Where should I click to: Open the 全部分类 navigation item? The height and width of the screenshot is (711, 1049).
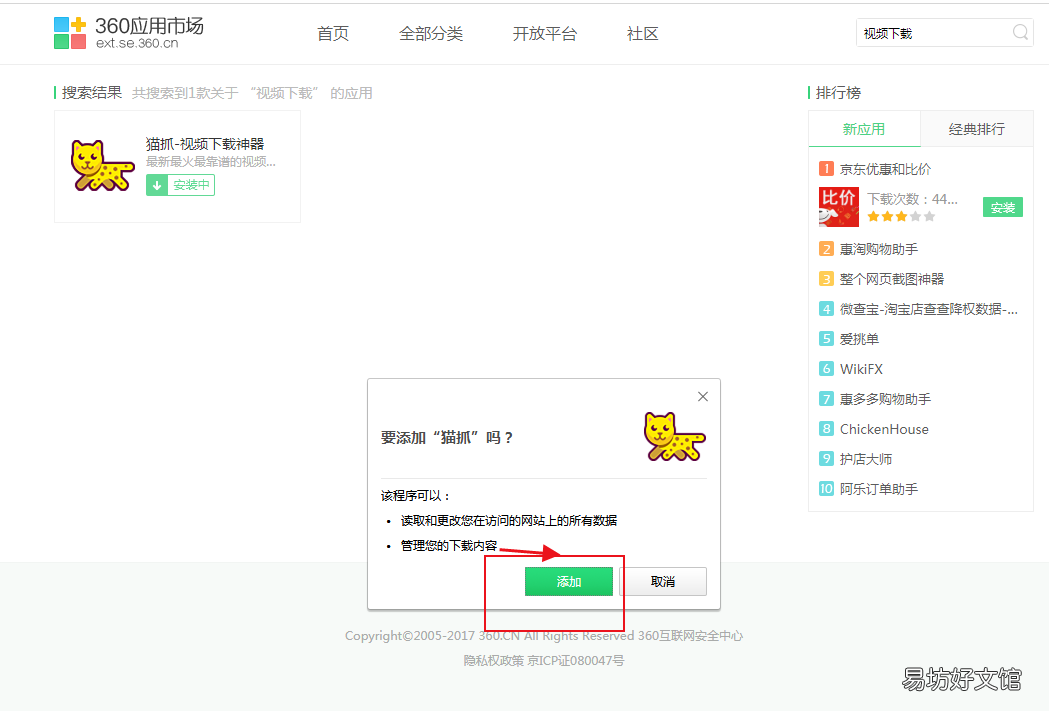(431, 33)
